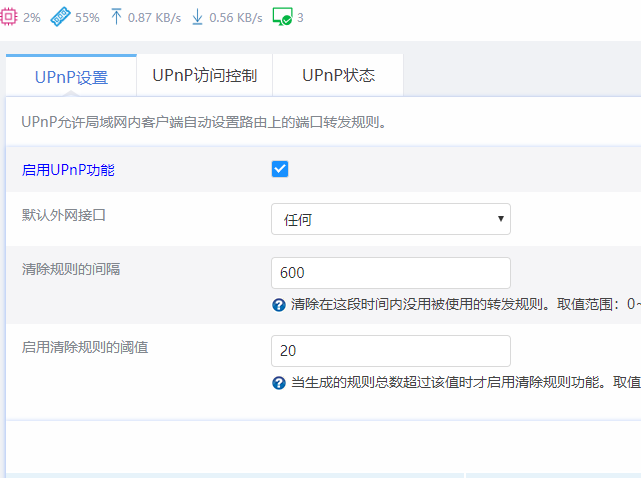Screen dimensions: 641x478
Task: Click the 0.56 KB/s download rate text
Action: pos(235,18)
